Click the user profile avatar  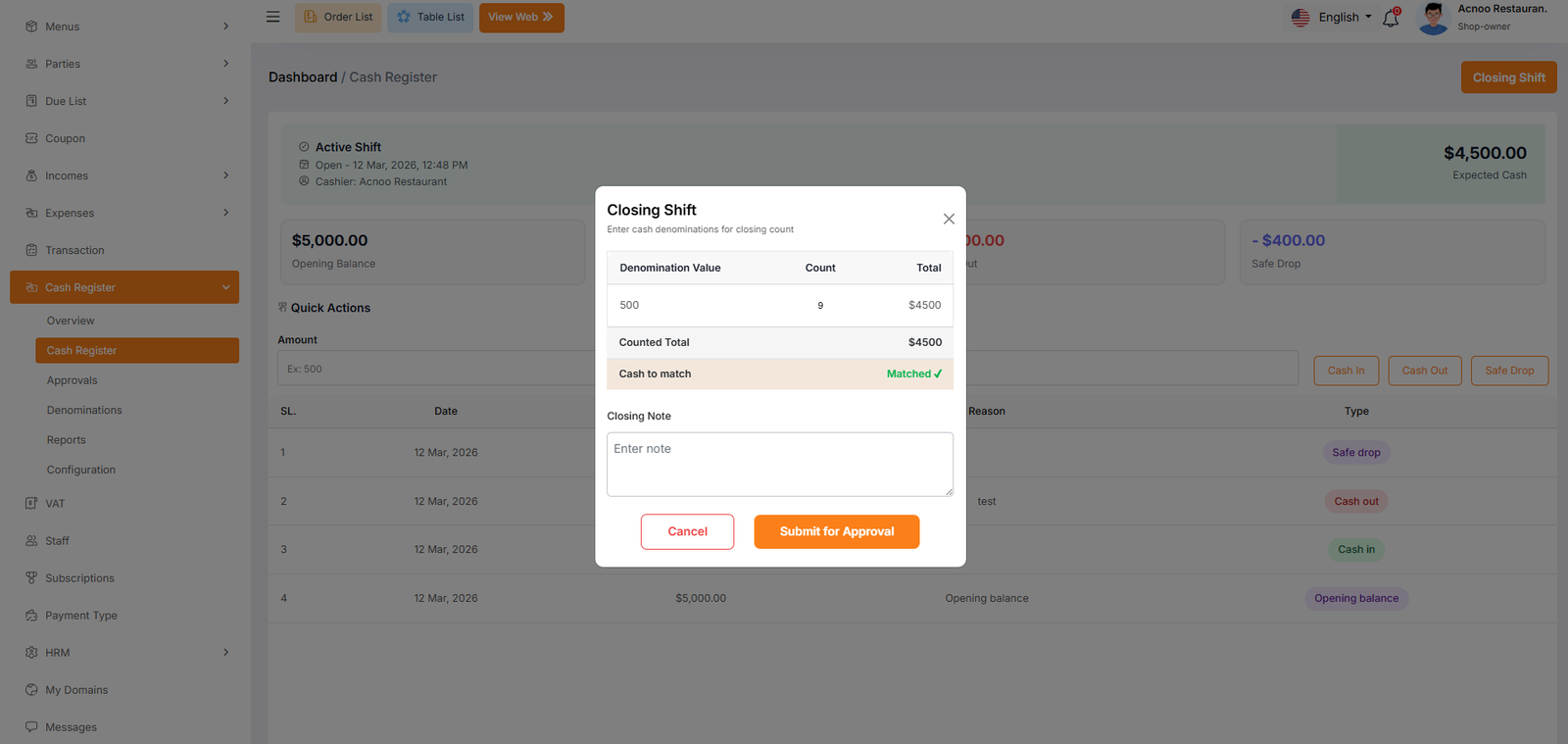[1433, 18]
